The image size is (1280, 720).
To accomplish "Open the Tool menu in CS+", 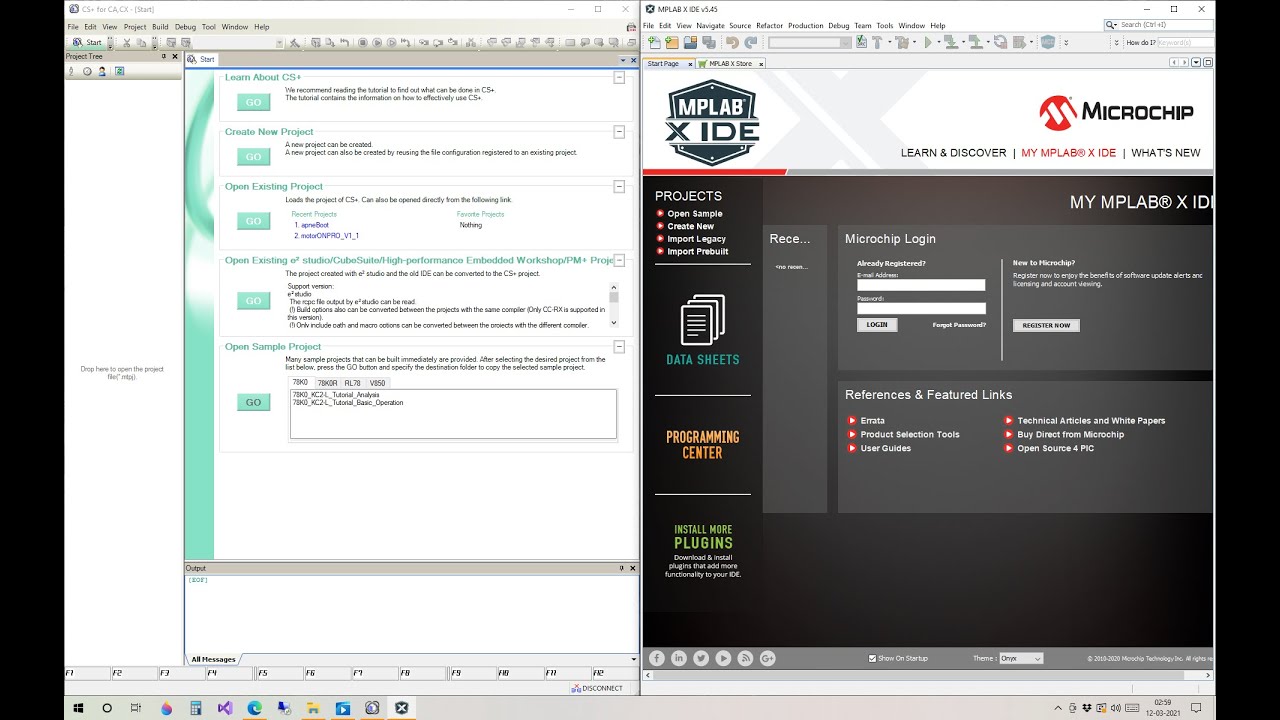I will tap(209, 27).
